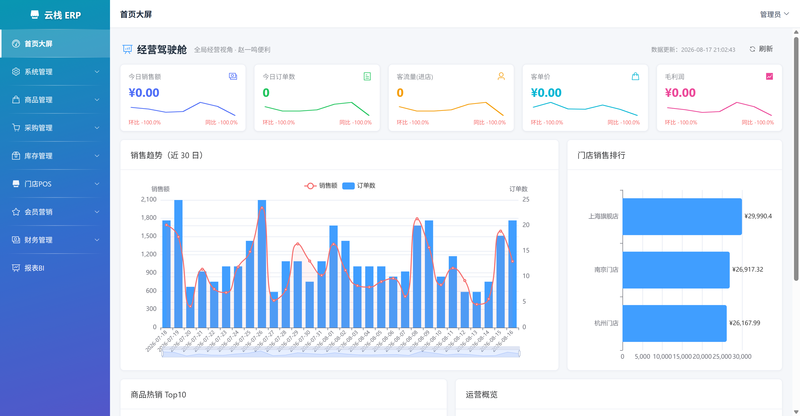Screen dimensions: 800x416
Task: Click the 上海旗舰店 sales bar
Action: tap(682, 216)
